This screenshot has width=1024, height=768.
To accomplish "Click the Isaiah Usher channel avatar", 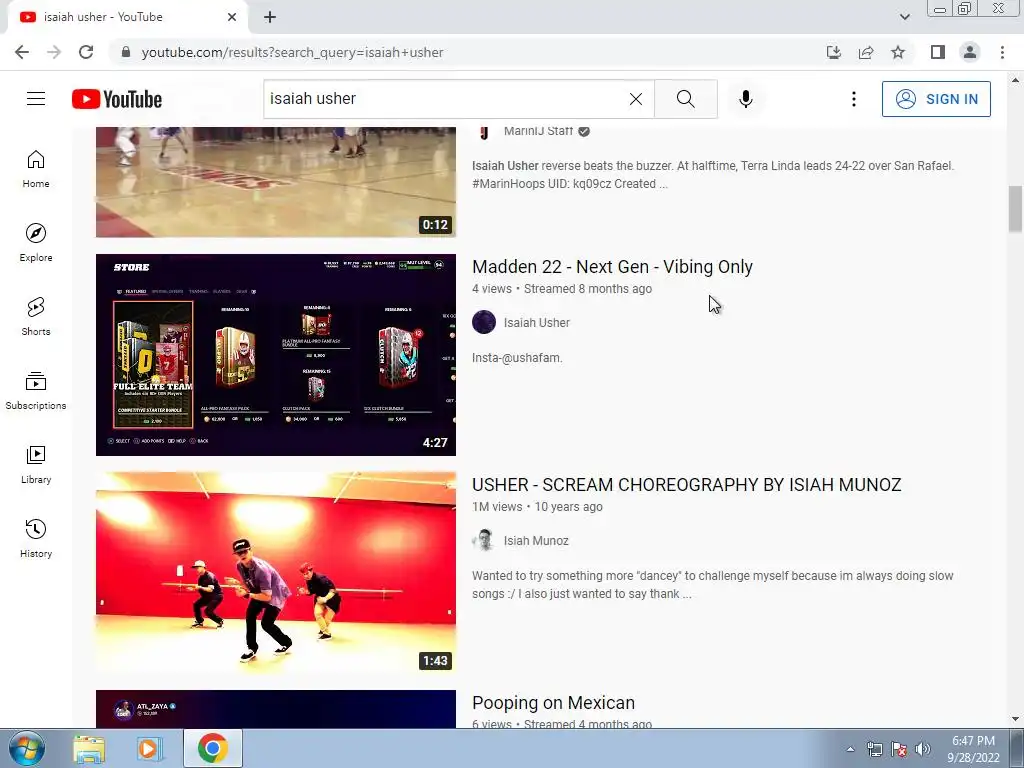I will point(484,323).
